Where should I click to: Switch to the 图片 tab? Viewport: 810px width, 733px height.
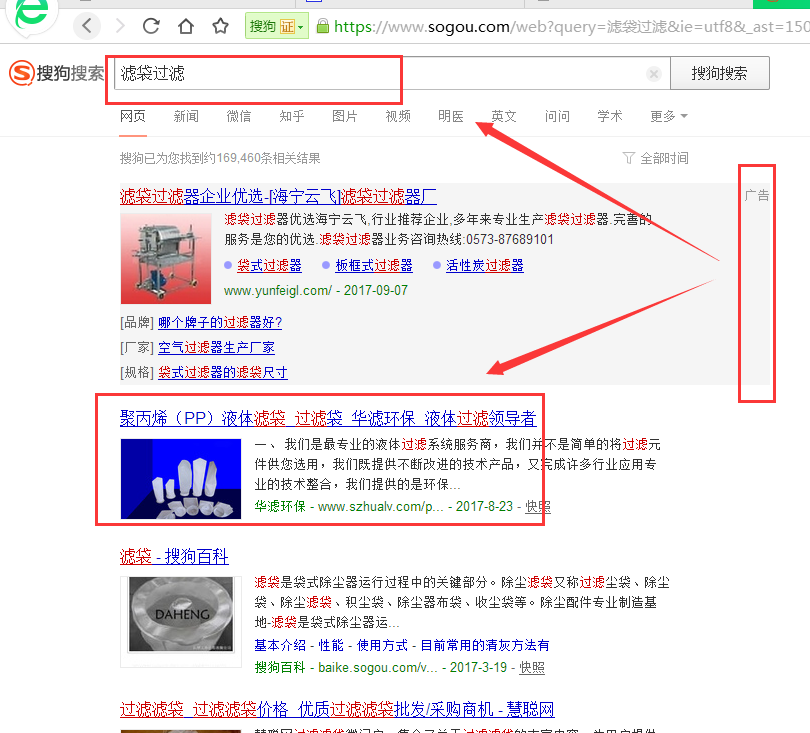[345, 116]
